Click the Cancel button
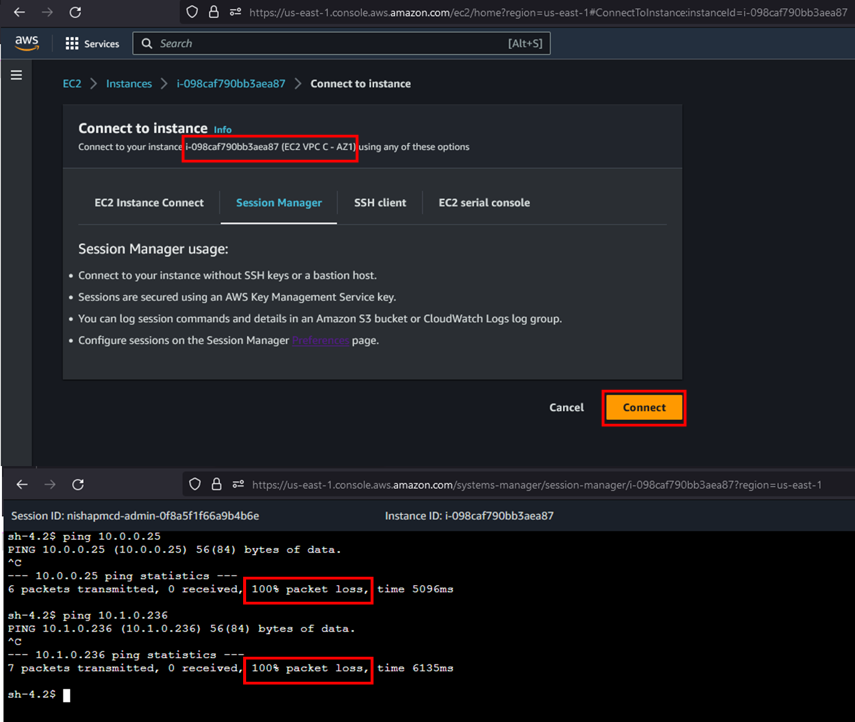The width and height of the screenshot is (855, 722). [x=566, y=408]
